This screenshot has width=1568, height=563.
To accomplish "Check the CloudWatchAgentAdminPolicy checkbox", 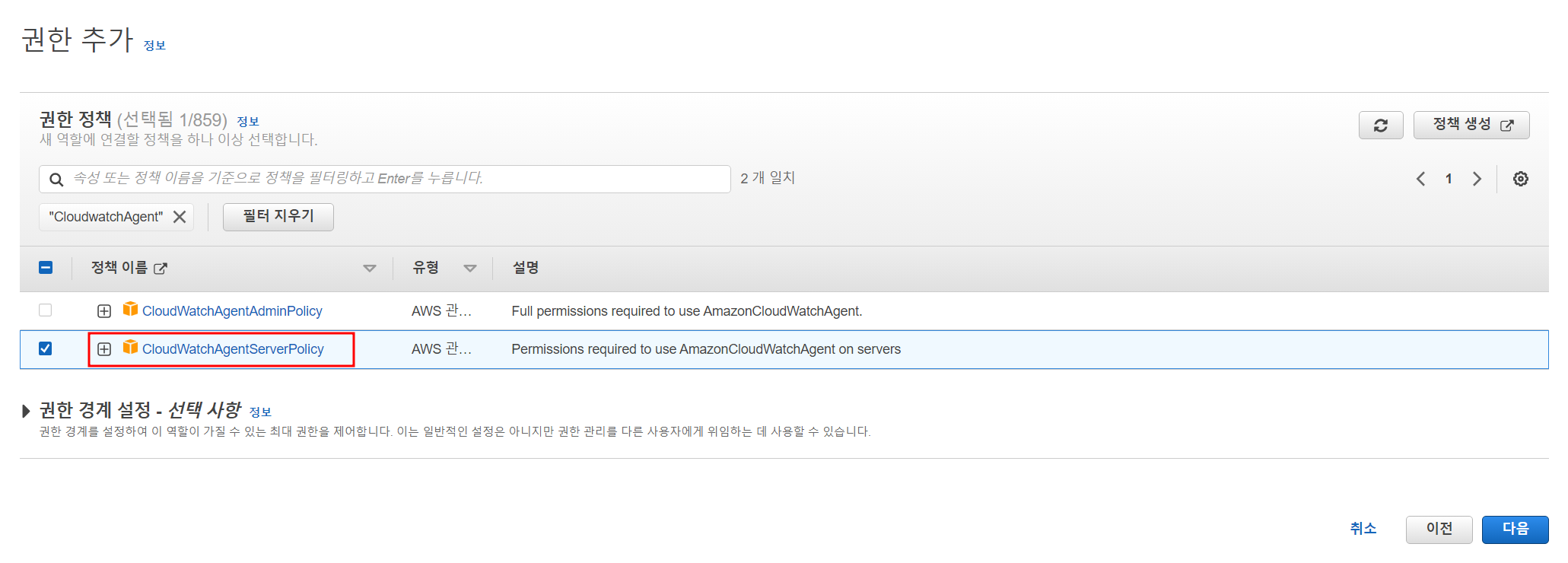I will pos(46,310).
